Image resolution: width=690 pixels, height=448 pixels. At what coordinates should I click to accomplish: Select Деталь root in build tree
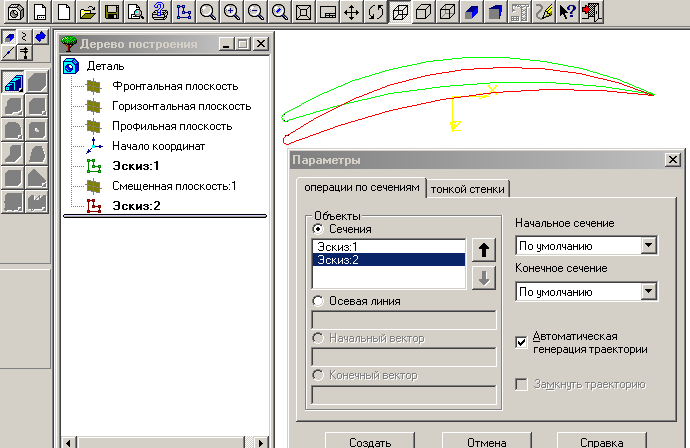coord(106,66)
